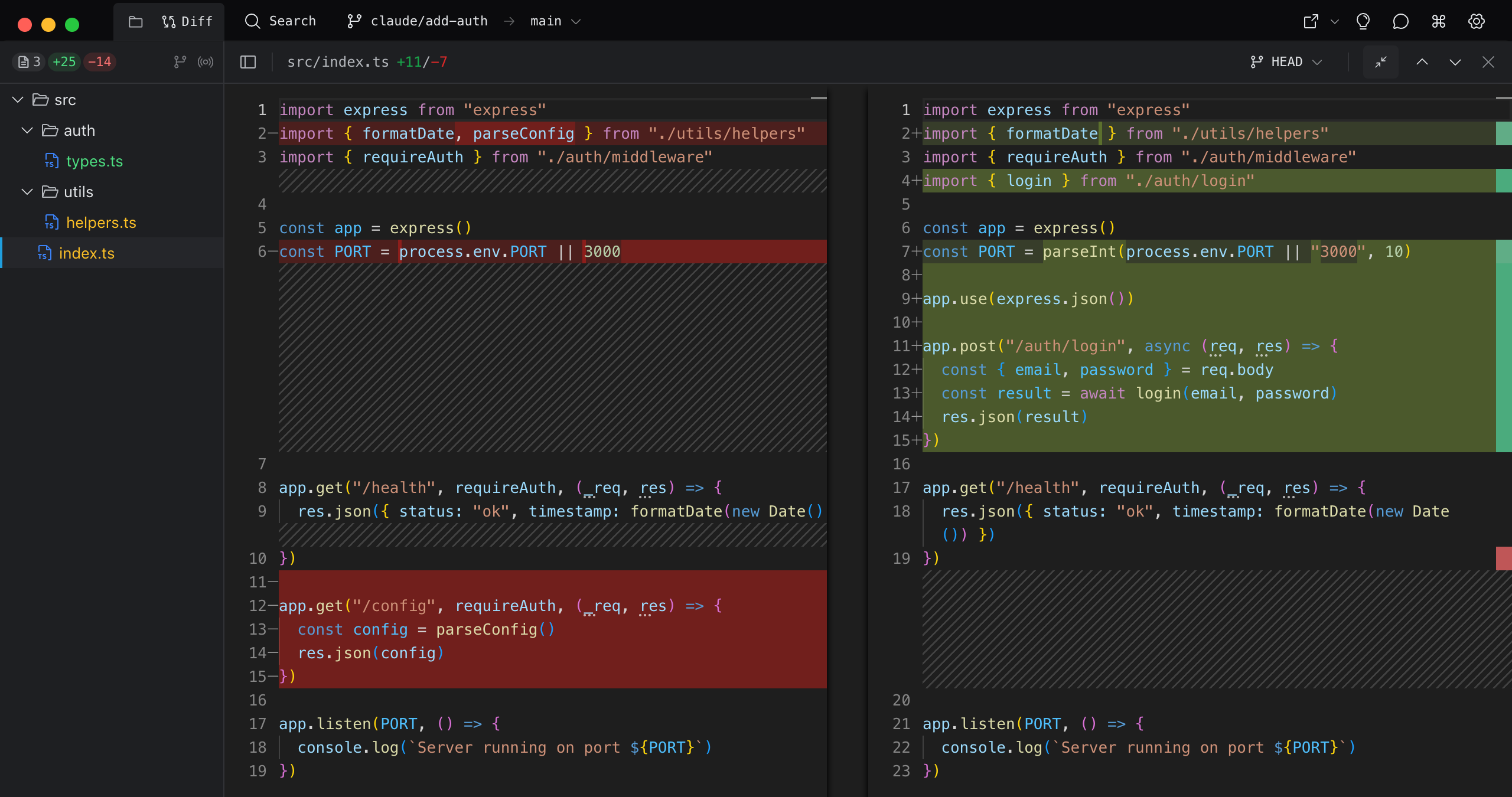The width and height of the screenshot is (1512, 797).
Task: Click const result = await login line
Action: pyautogui.click(x=1208, y=393)
